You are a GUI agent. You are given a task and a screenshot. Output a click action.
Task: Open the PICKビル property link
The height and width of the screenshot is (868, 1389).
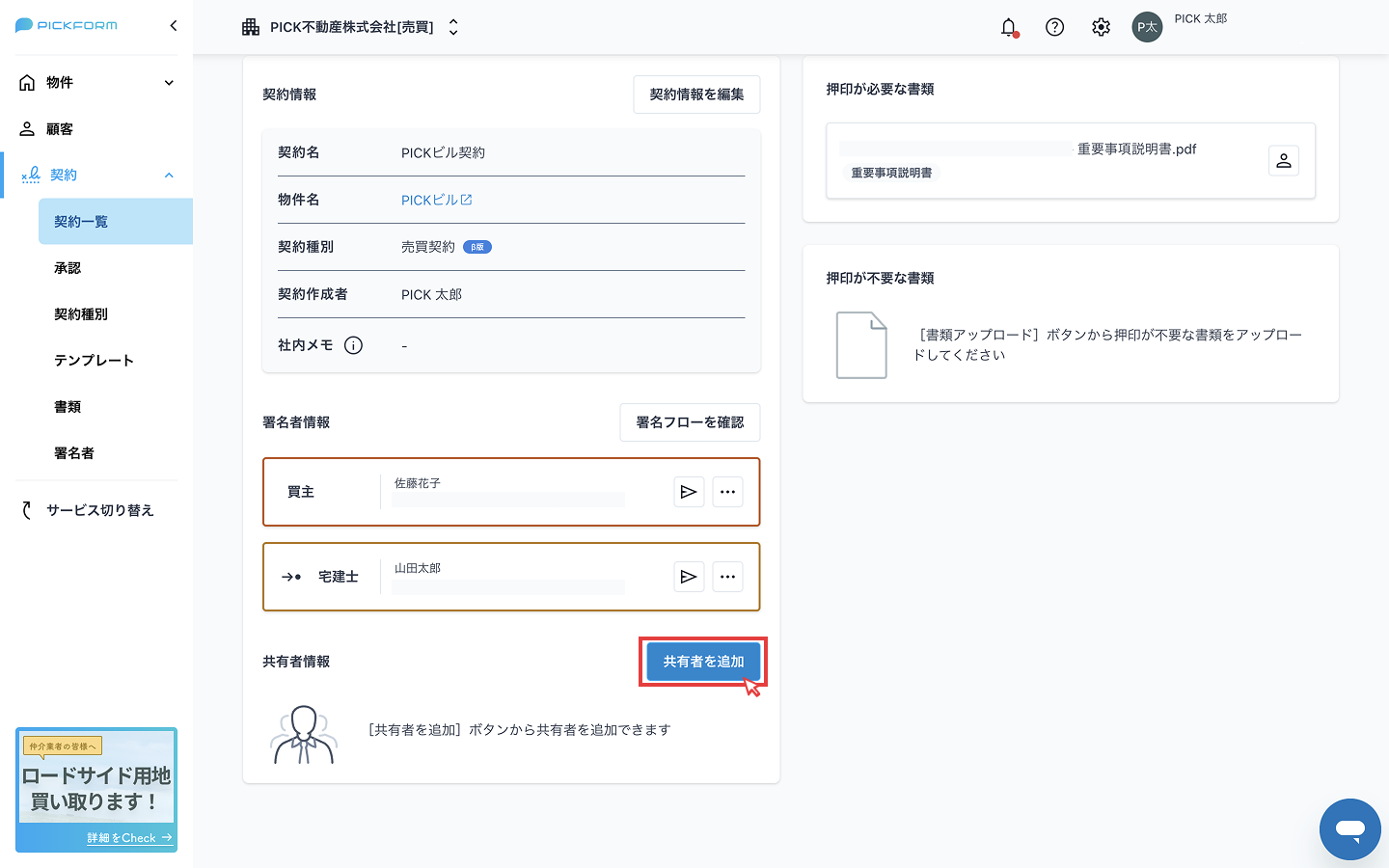click(x=436, y=201)
